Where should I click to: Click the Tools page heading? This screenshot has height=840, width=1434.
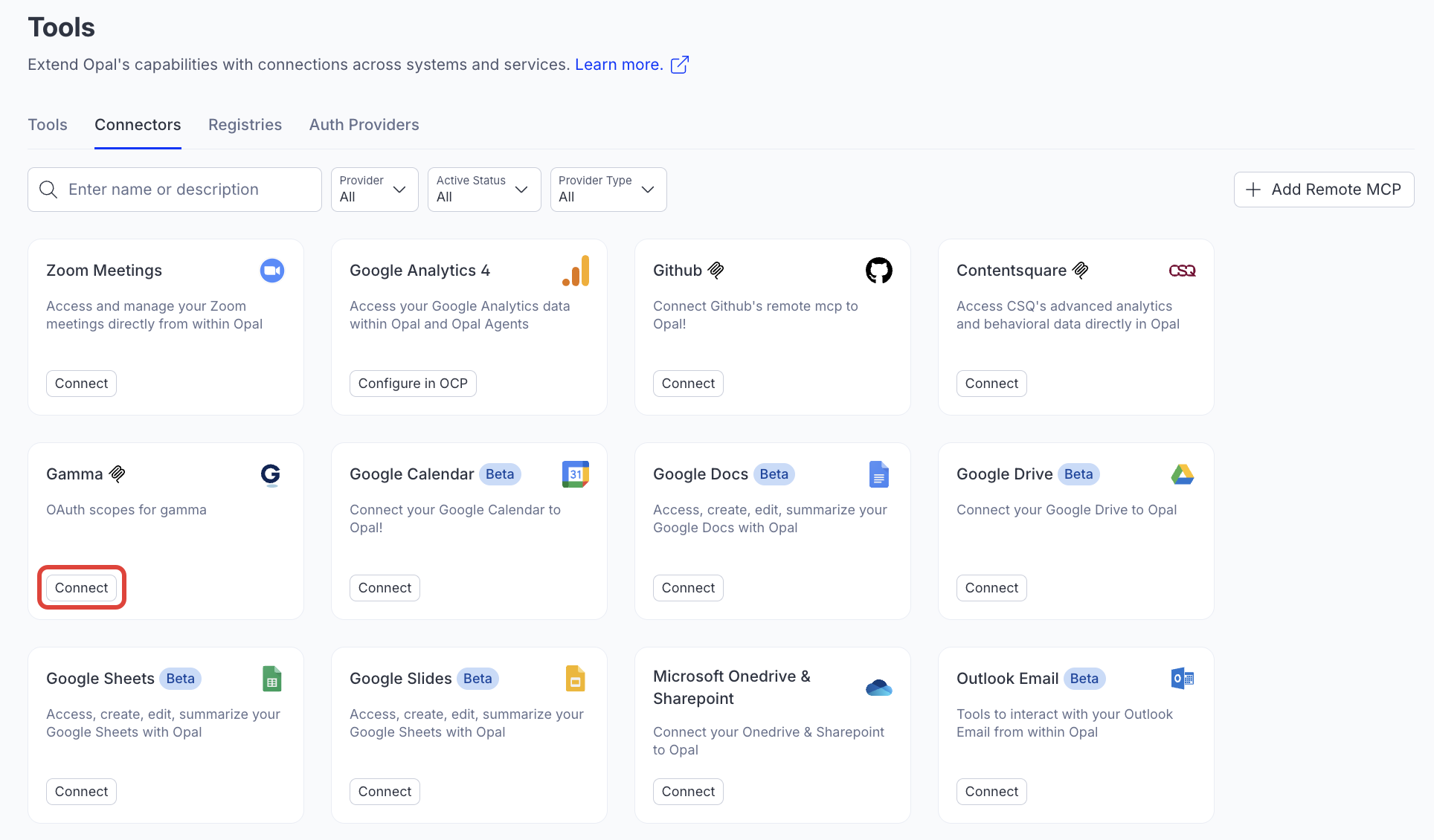[62, 28]
